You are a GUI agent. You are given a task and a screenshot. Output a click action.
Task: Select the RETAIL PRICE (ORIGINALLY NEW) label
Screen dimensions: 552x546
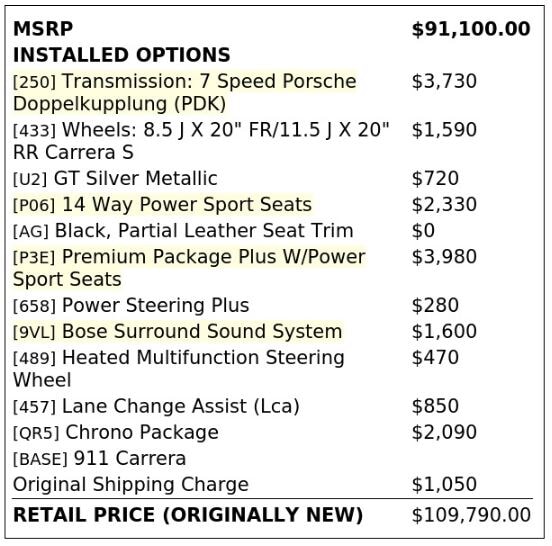pos(188,515)
